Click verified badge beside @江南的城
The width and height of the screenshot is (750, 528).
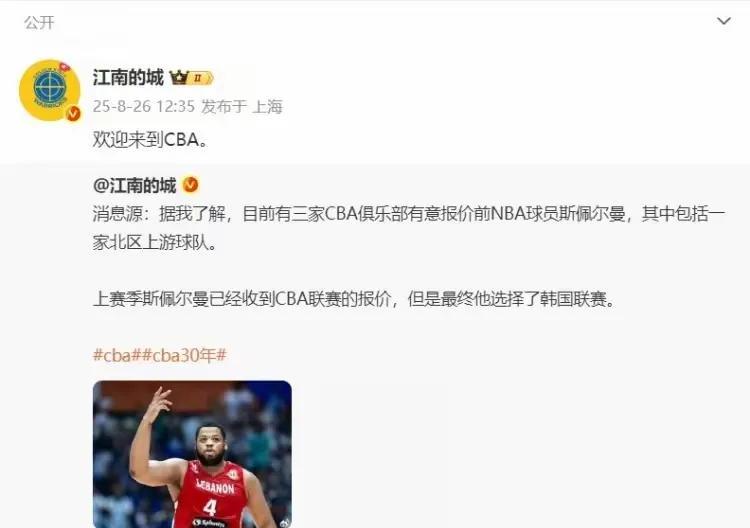pyautogui.click(x=190, y=185)
